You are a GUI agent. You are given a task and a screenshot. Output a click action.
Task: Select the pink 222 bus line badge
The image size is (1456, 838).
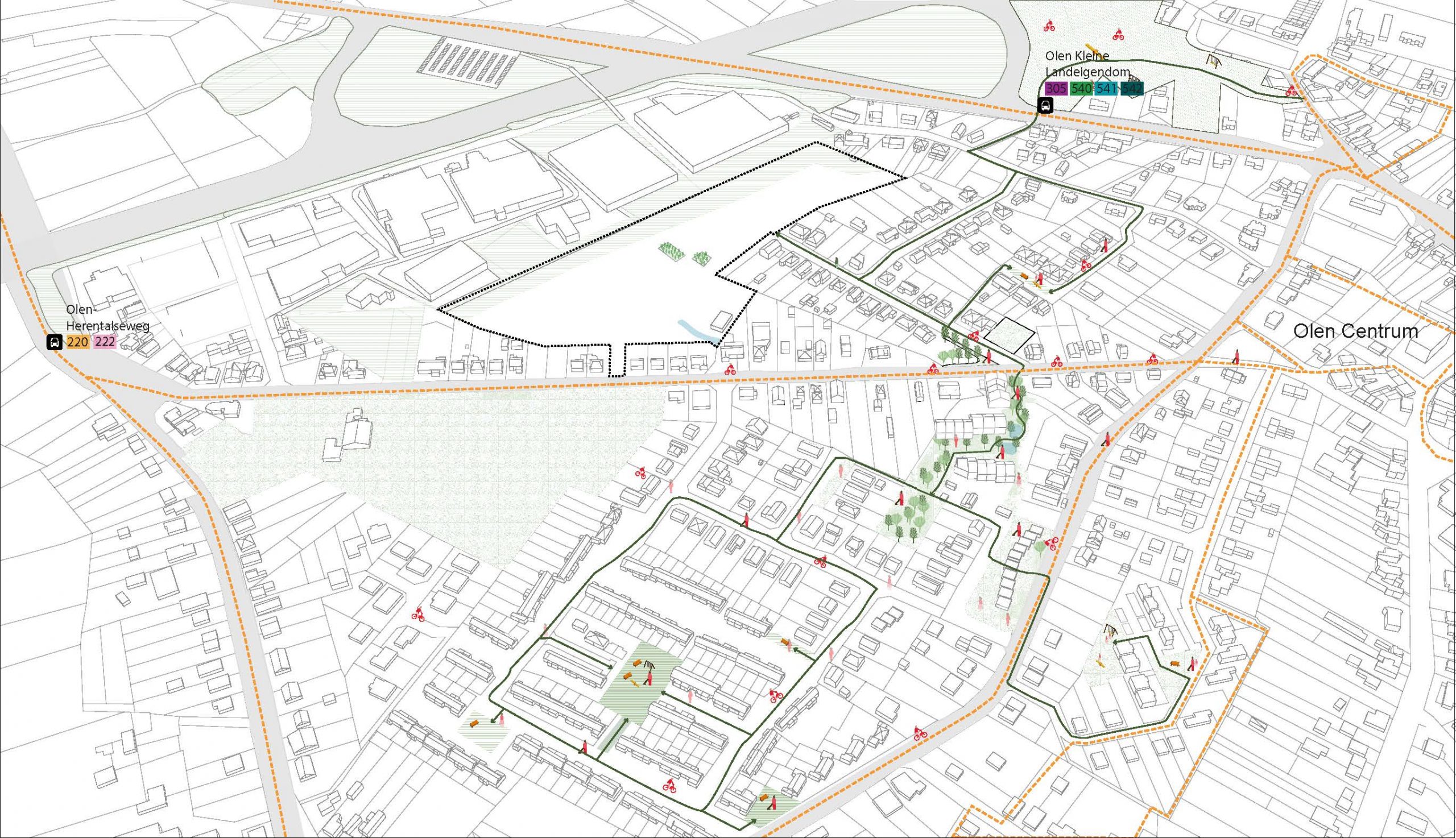105,342
